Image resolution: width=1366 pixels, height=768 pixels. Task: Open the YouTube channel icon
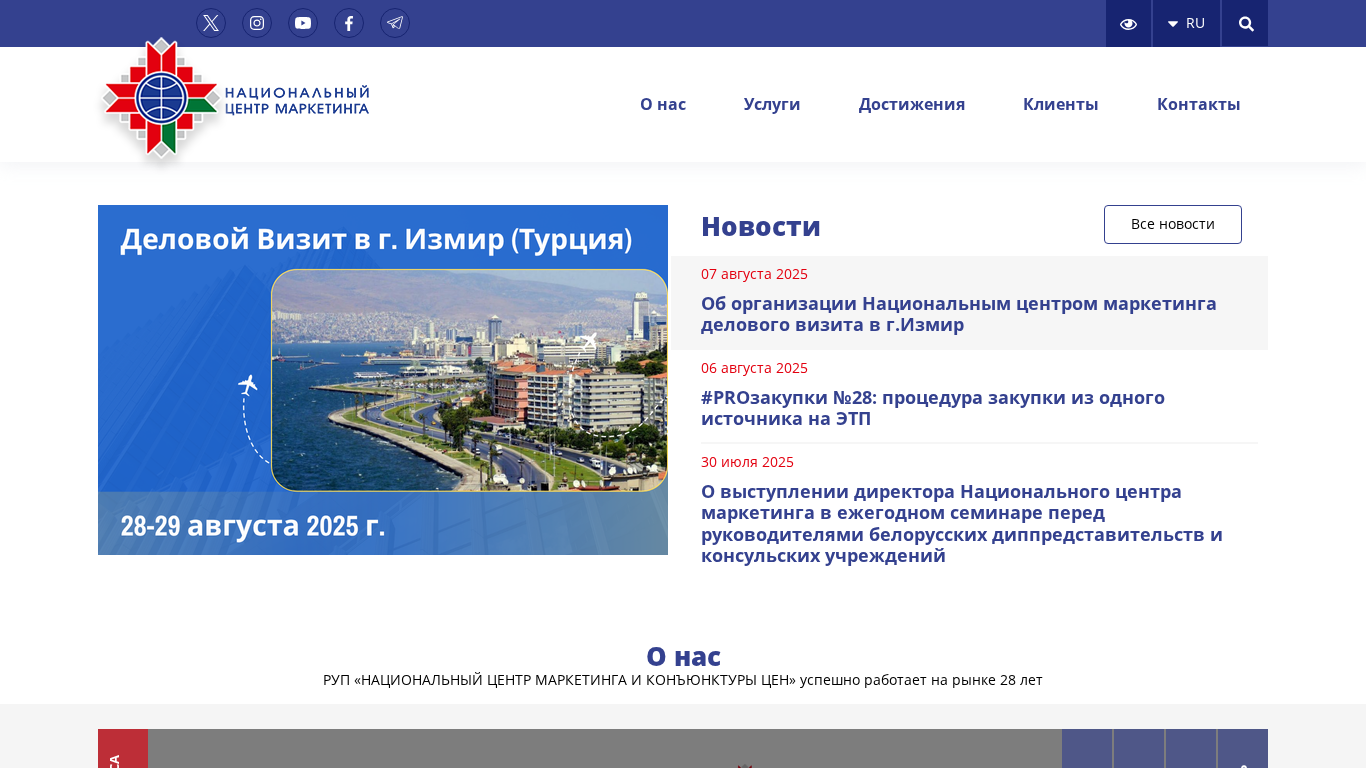pyautogui.click(x=303, y=23)
